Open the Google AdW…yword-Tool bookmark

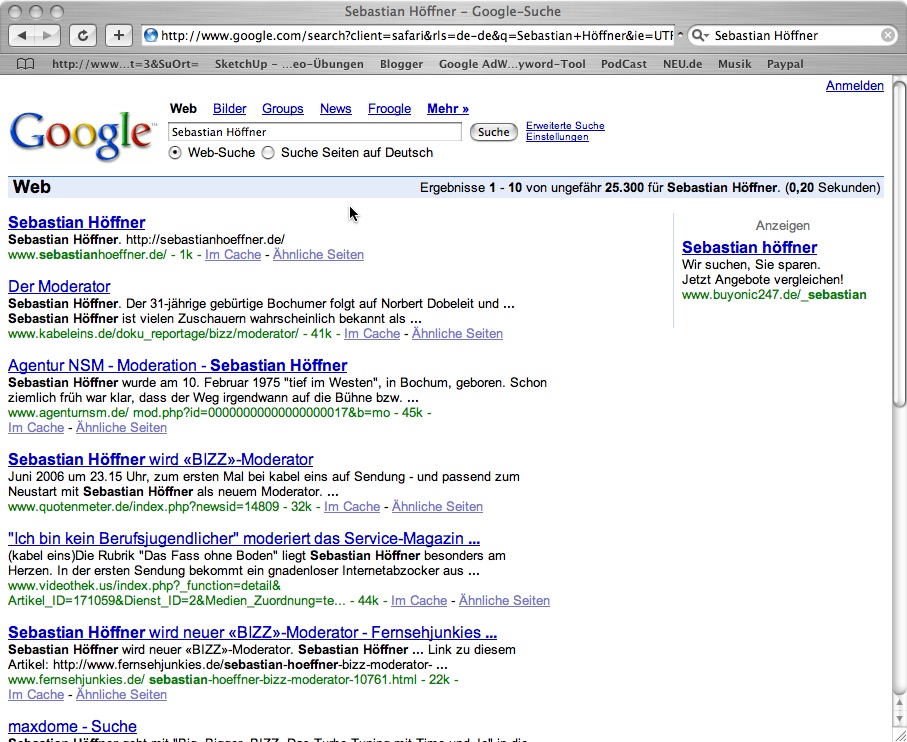point(512,64)
